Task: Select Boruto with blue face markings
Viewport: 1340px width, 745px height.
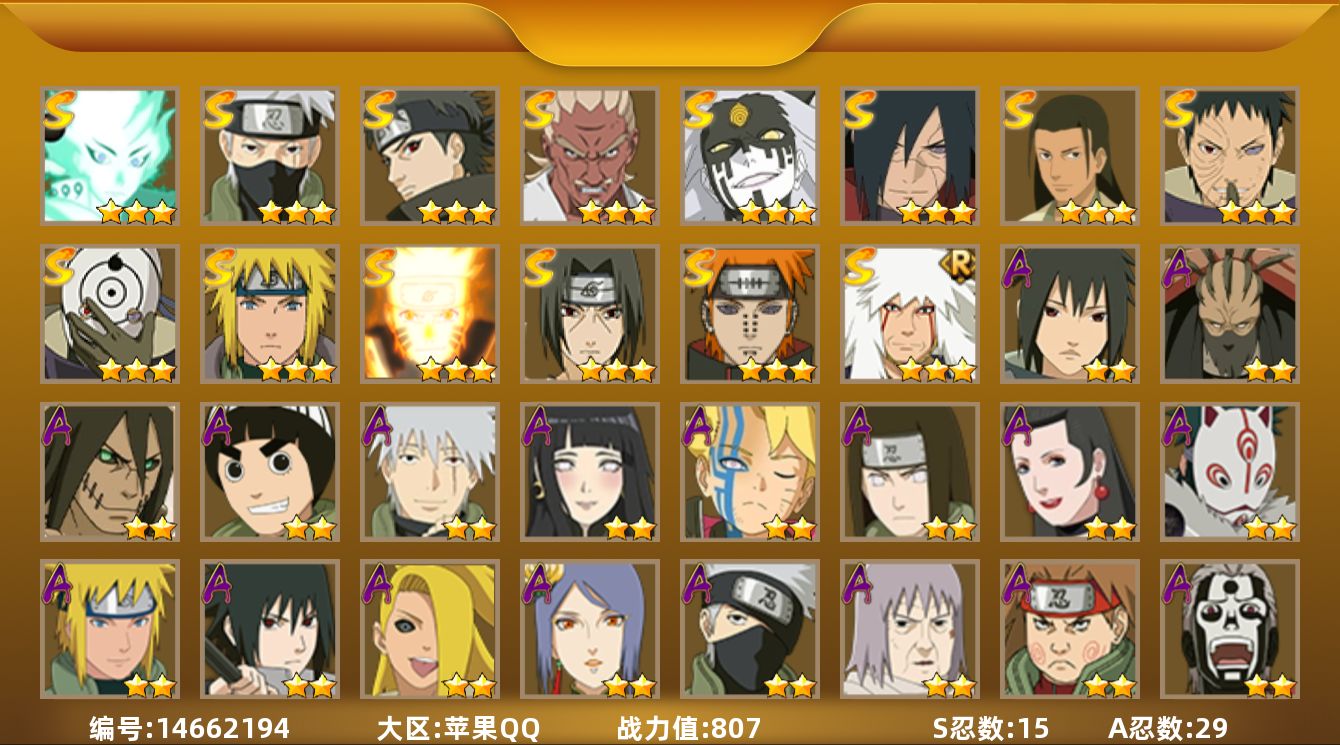Action: coord(749,472)
